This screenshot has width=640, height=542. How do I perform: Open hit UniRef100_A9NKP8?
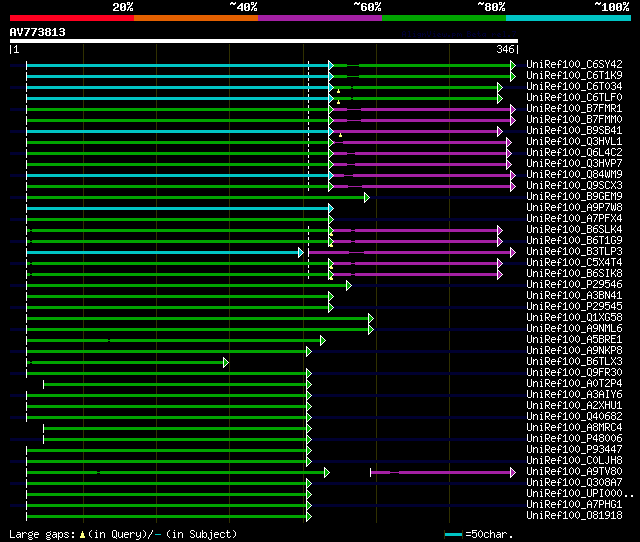click(574, 351)
